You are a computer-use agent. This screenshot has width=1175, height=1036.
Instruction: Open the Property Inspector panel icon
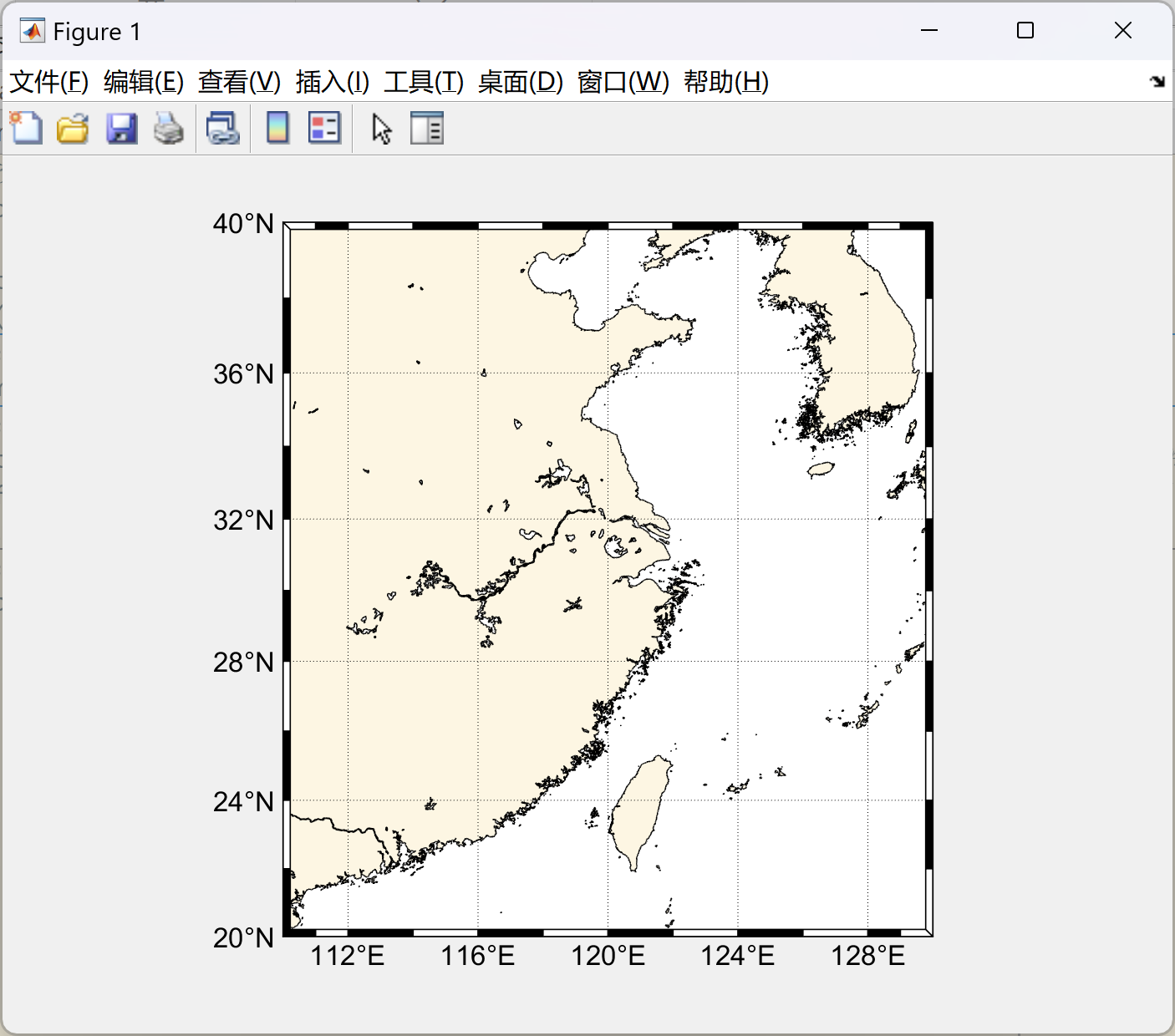point(427,129)
